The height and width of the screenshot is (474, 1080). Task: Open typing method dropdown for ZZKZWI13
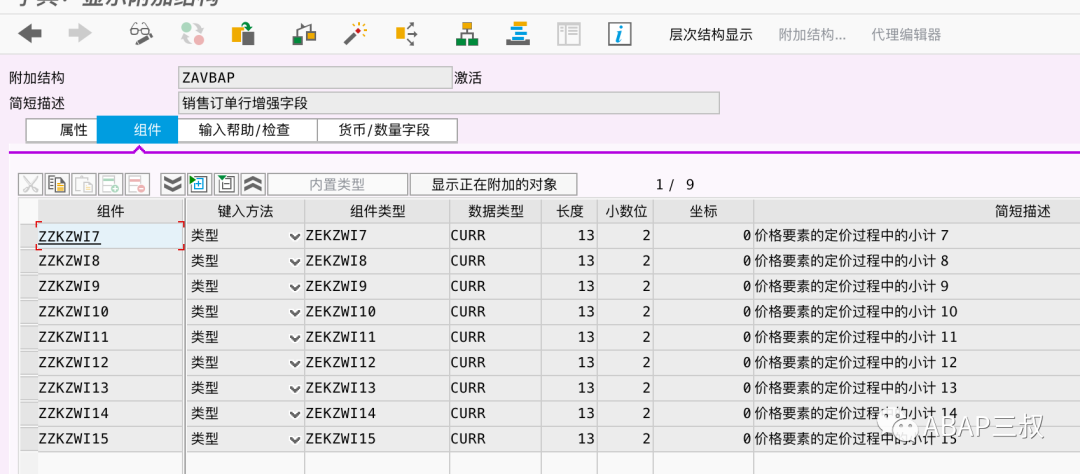click(295, 389)
